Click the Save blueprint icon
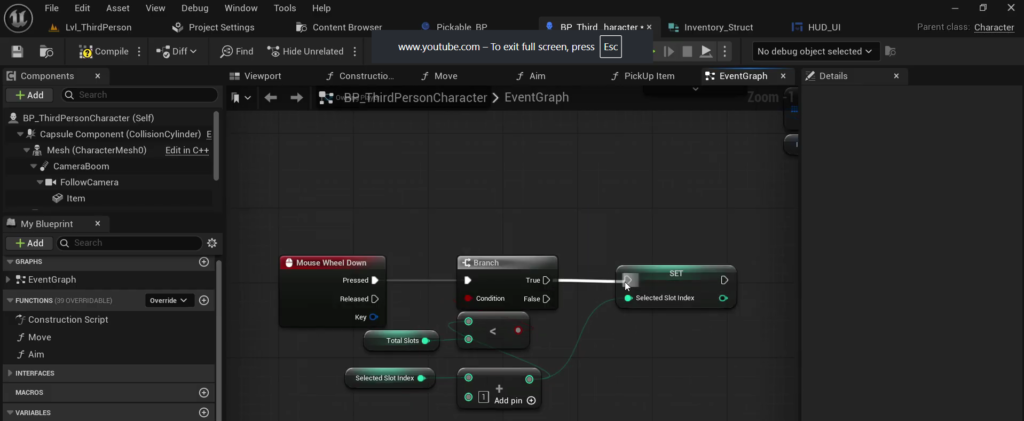Viewport: 1024px width, 421px height. [x=18, y=52]
